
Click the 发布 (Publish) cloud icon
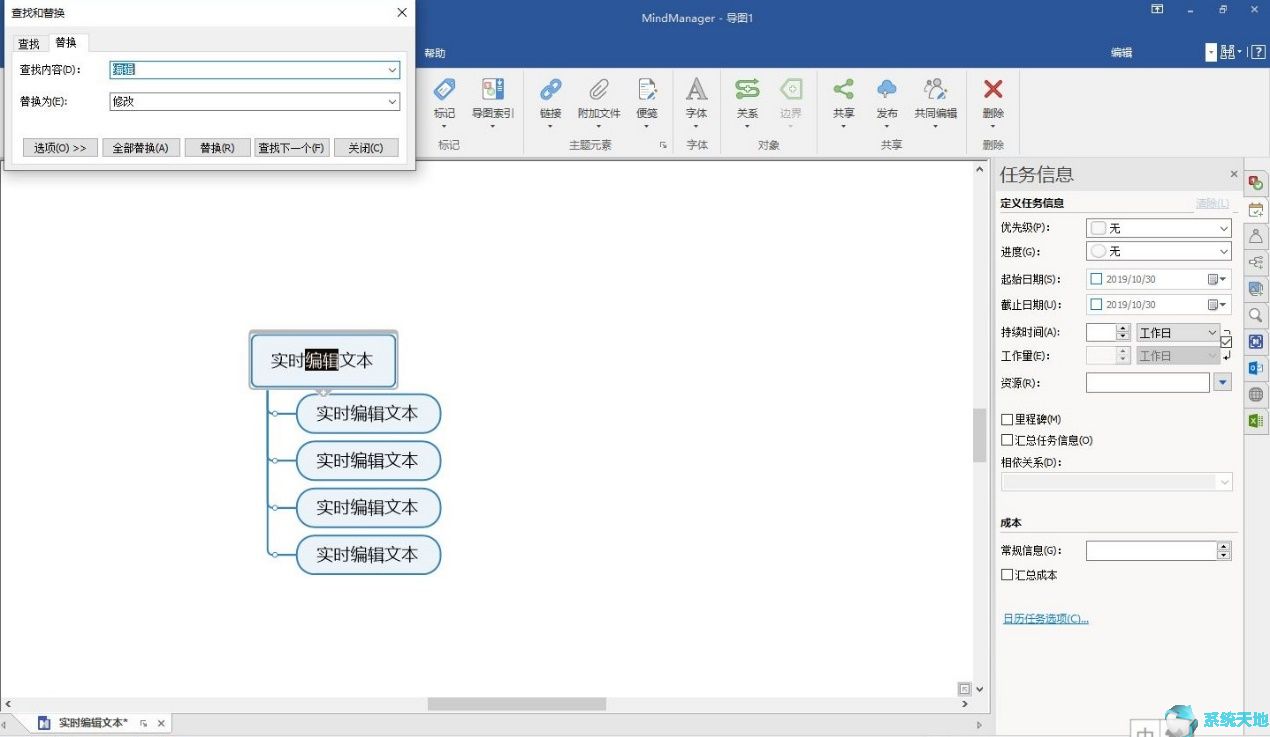click(x=887, y=90)
